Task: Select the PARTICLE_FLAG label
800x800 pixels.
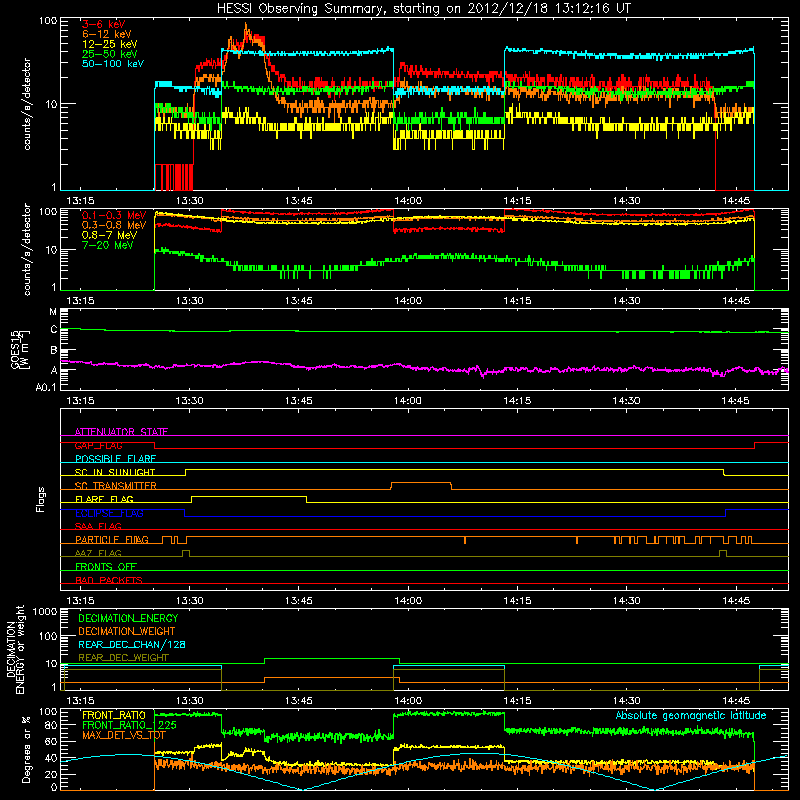Action: [x=112, y=539]
